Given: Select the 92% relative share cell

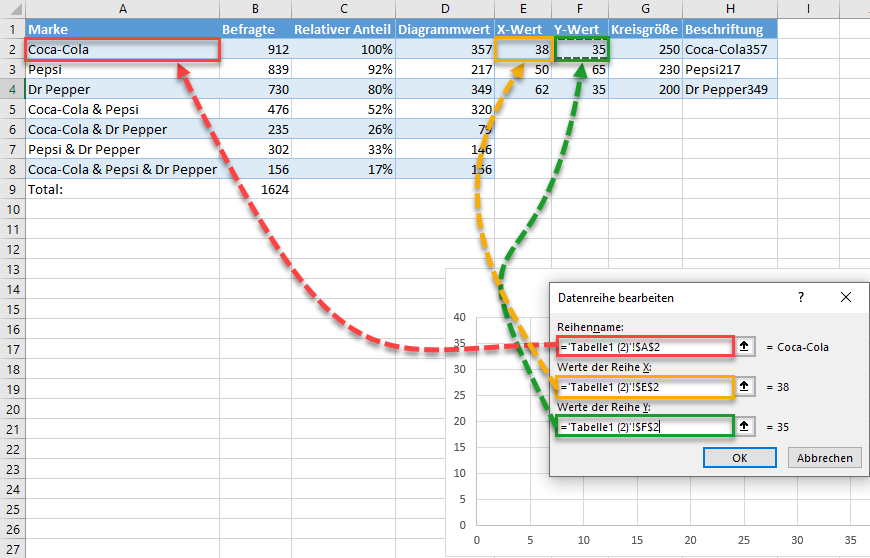Looking at the screenshot, I should [343, 69].
